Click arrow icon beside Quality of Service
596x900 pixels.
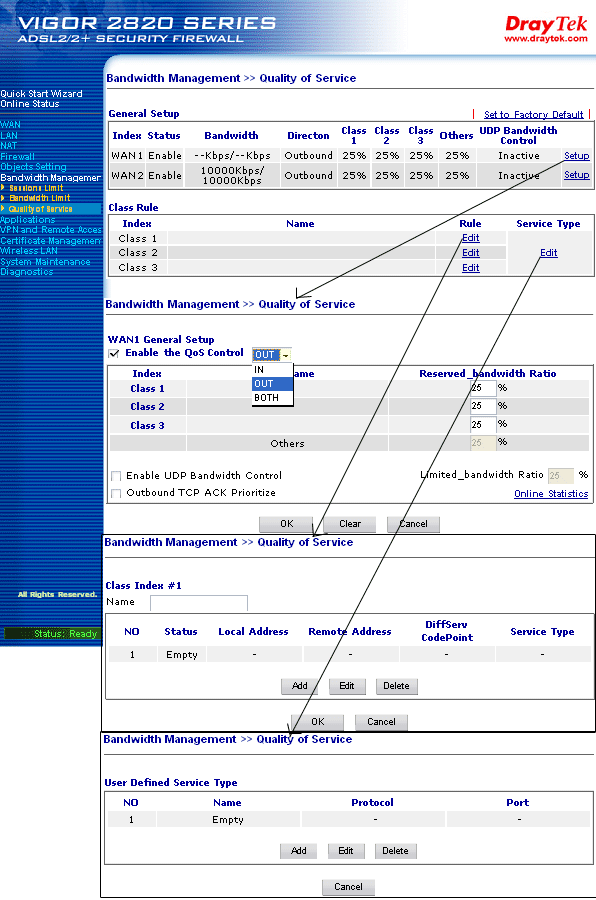3,209
